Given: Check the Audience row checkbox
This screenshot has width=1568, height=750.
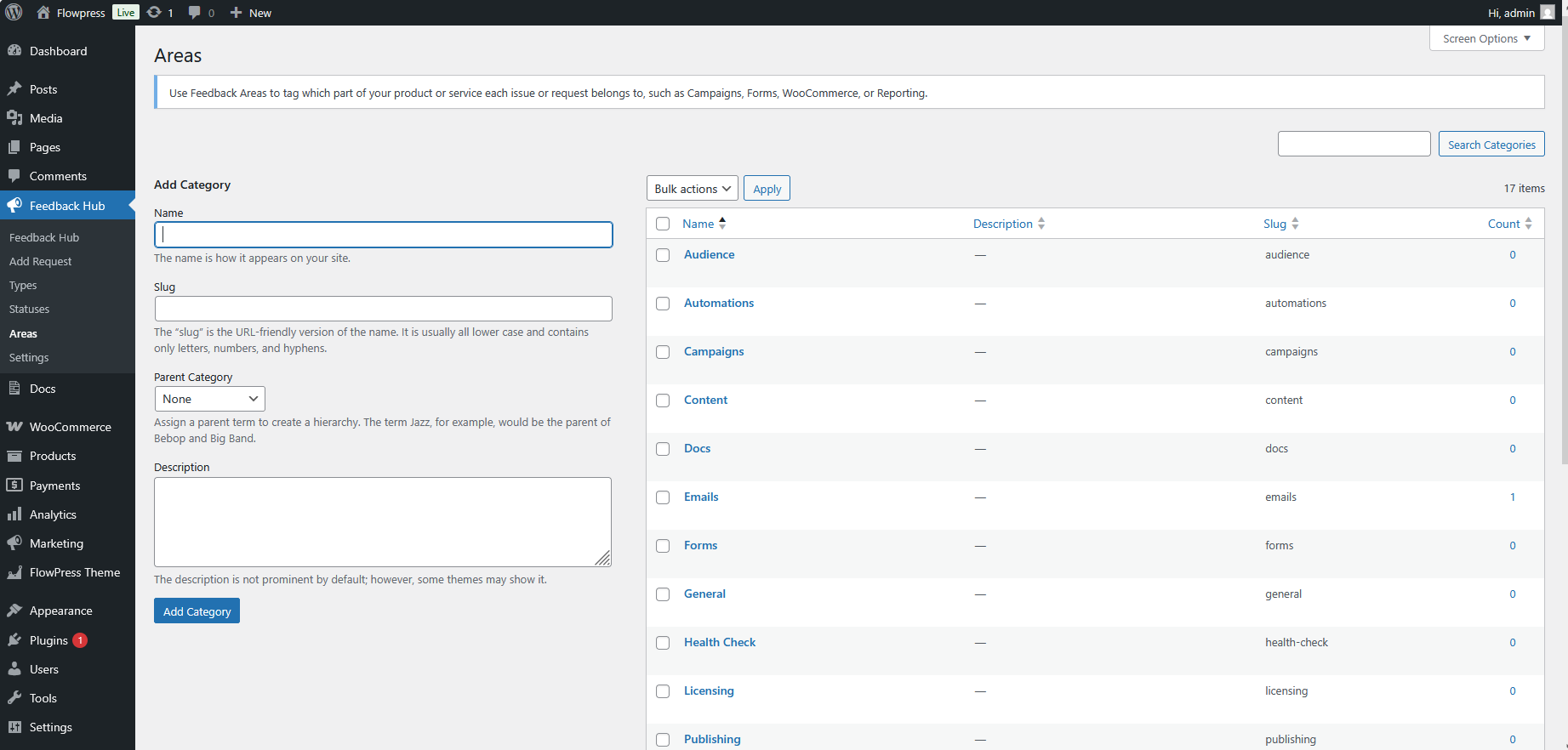Looking at the screenshot, I should tap(663, 255).
